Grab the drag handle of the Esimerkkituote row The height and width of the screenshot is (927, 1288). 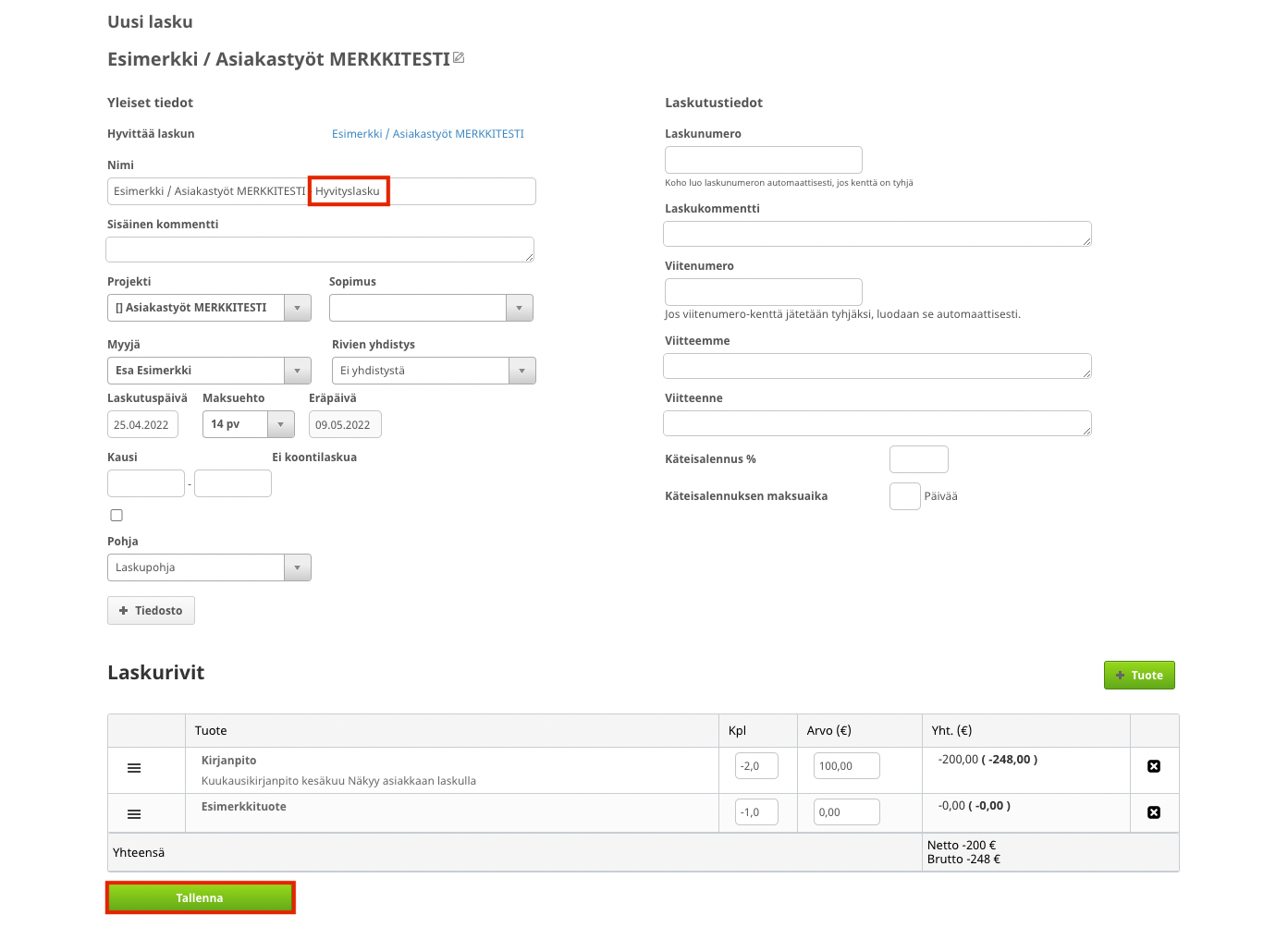click(x=134, y=814)
